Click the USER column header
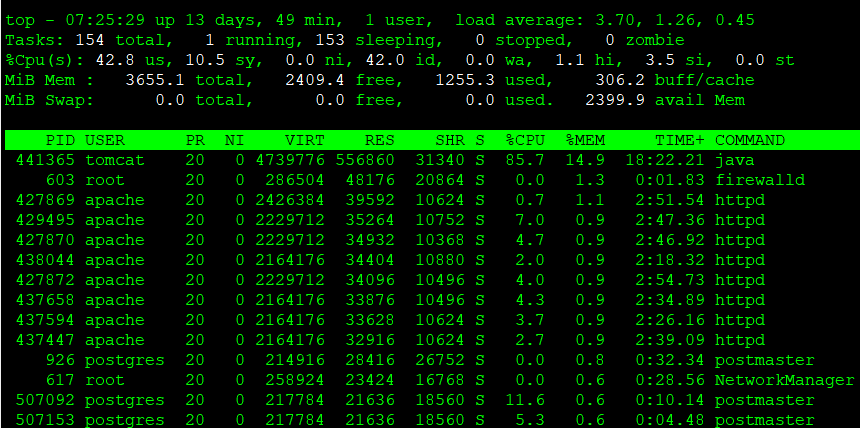Viewport: 860px width, 428px height. [105, 140]
